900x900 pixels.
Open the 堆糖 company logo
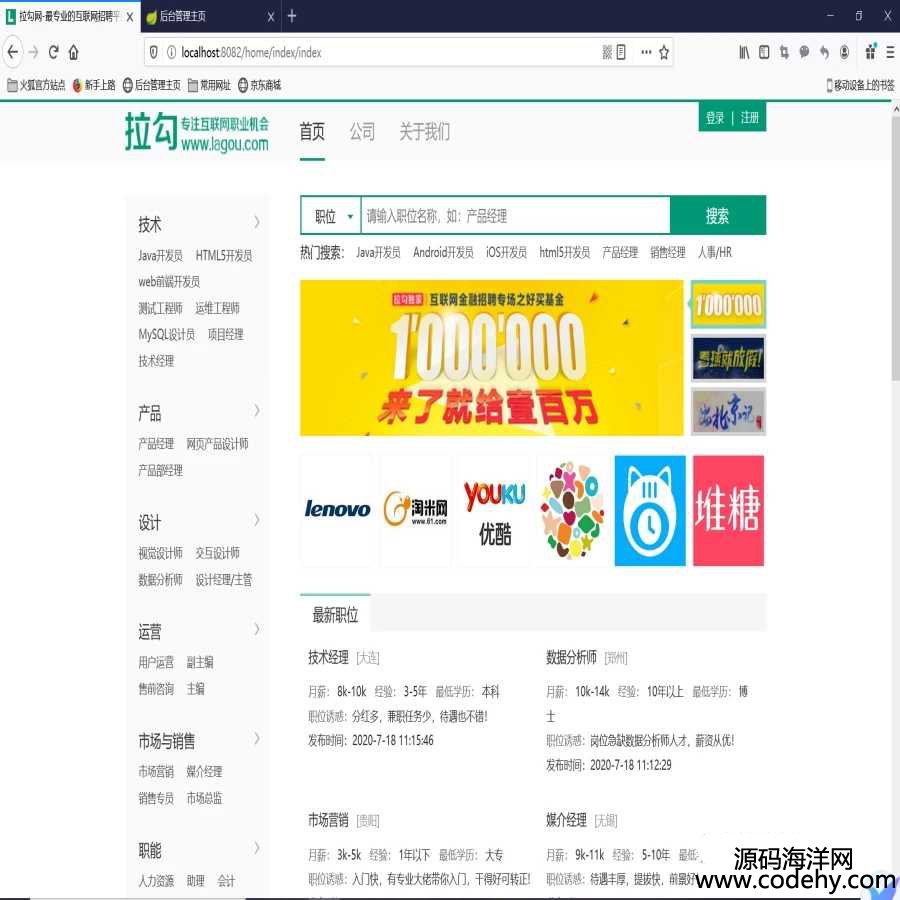tap(728, 510)
